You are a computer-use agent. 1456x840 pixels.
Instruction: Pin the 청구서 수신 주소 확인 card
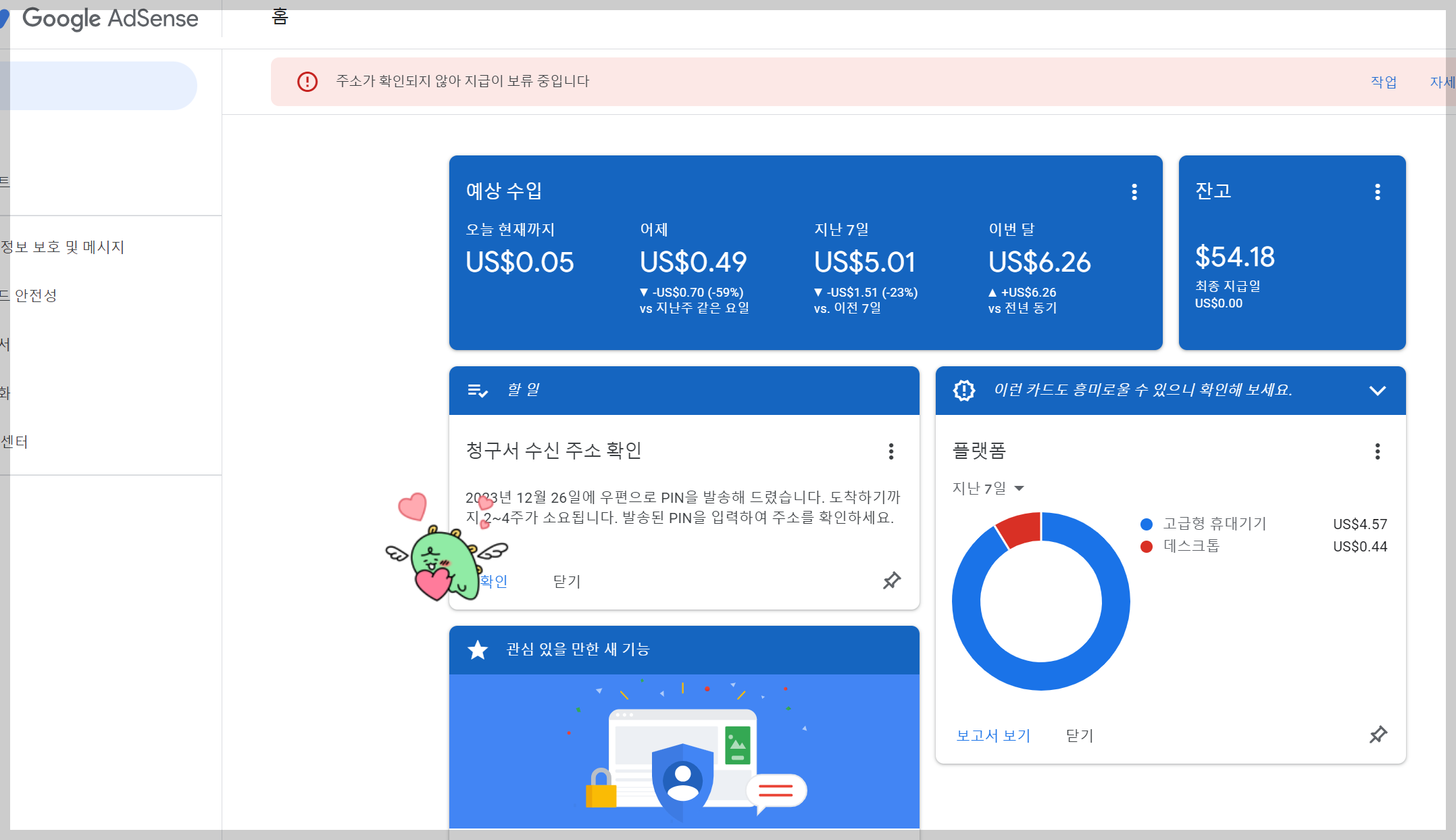pyautogui.click(x=892, y=580)
